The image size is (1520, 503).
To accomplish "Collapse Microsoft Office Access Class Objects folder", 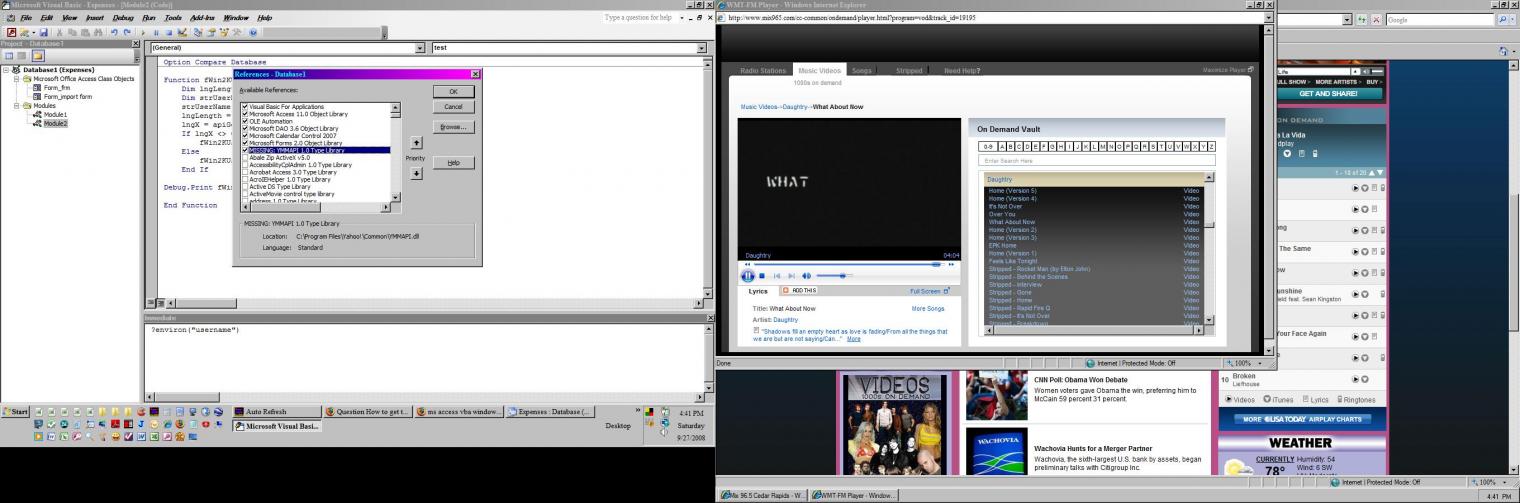I will [x=16, y=78].
